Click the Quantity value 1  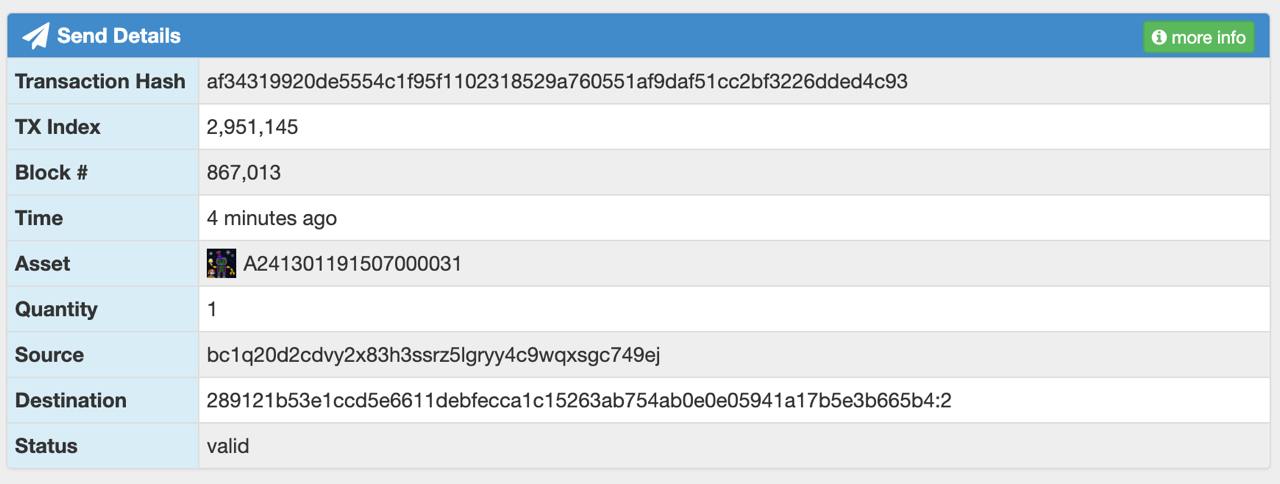(x=212, y=309)
